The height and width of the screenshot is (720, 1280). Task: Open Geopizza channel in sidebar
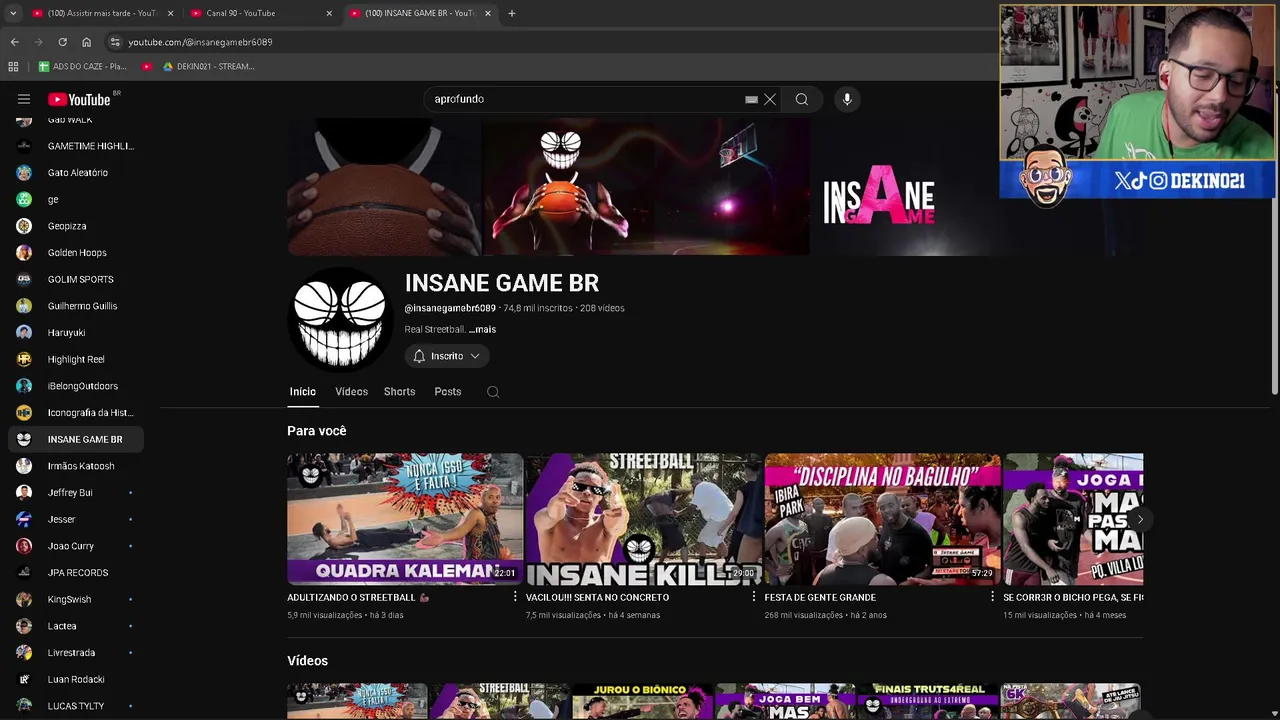tap(76, 226)
